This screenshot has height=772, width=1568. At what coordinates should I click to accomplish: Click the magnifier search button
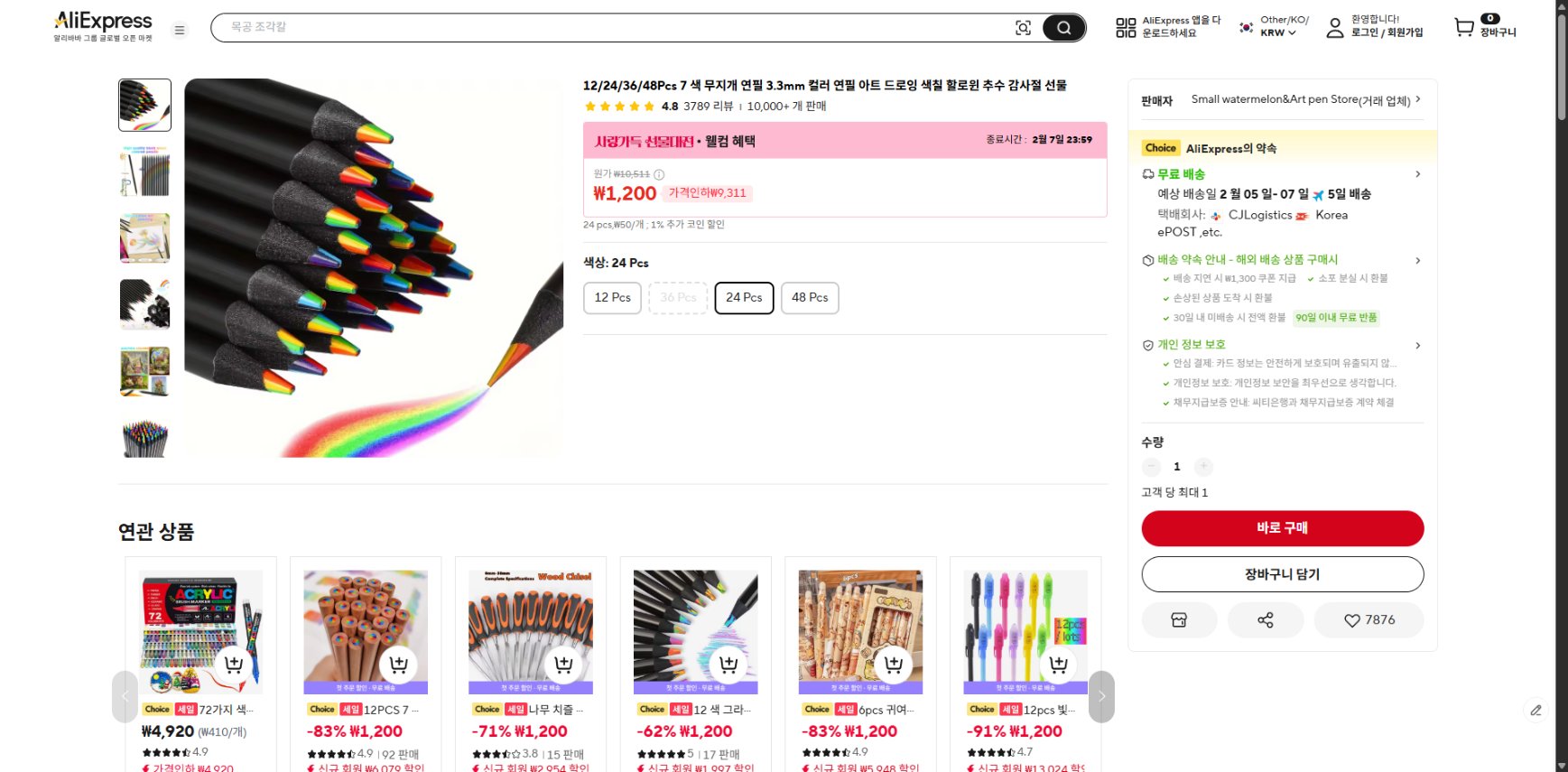[x=1063, y=28]
